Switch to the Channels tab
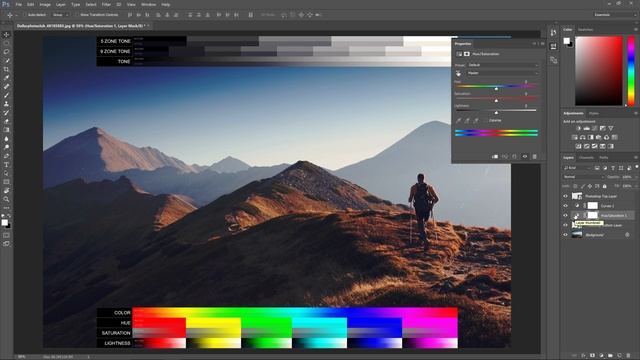Viewport: 640px width, 360px height. 586,158
